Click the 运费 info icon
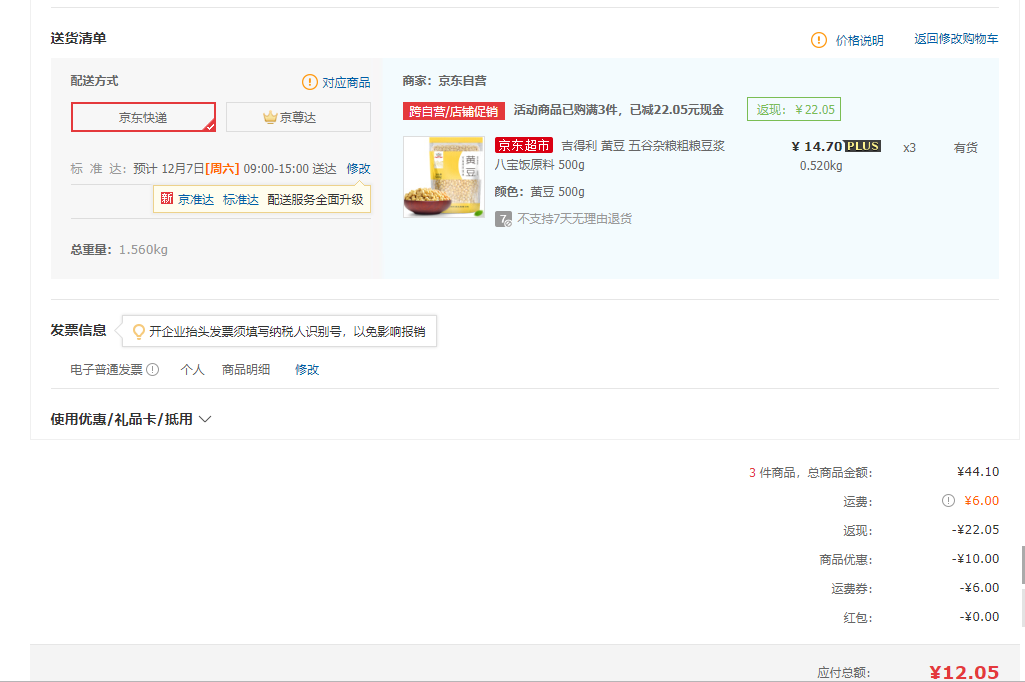The width and height of the screenshot is (1025, 682). [948, 500]
